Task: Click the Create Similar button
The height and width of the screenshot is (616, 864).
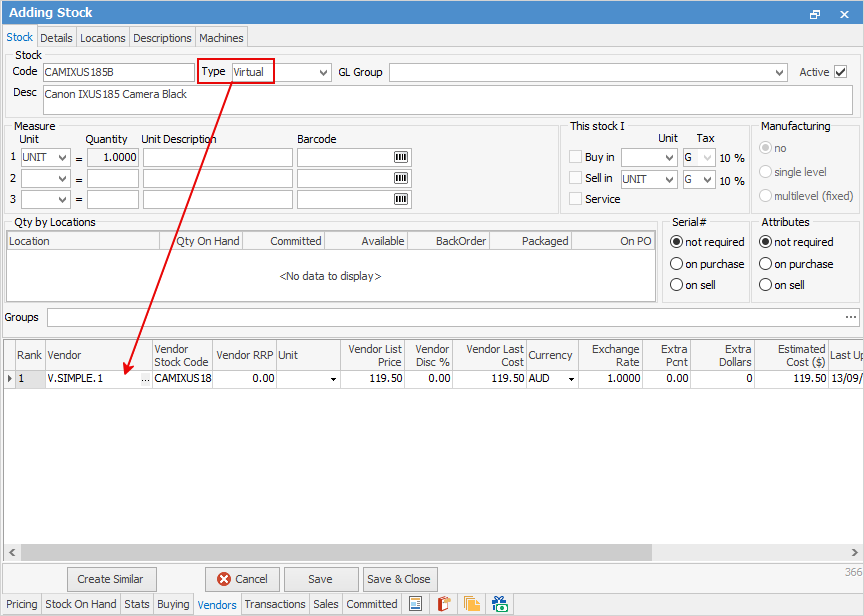Action: click(x=112, y=579)
